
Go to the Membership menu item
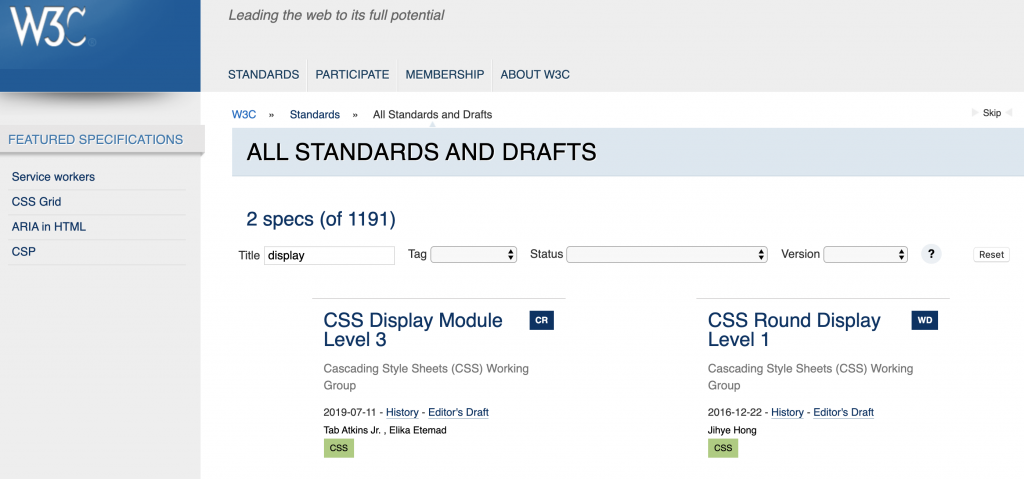(x=444, y=74)
